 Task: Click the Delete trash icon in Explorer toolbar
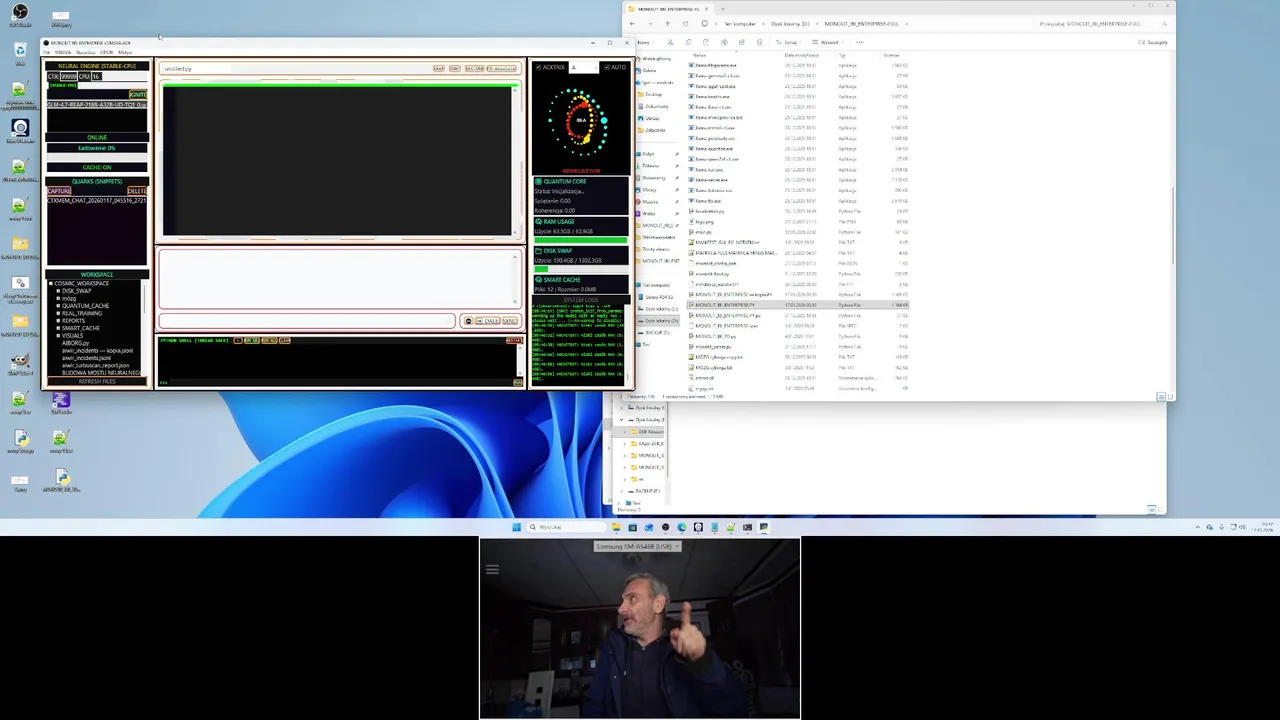click(x=760, y=42)
